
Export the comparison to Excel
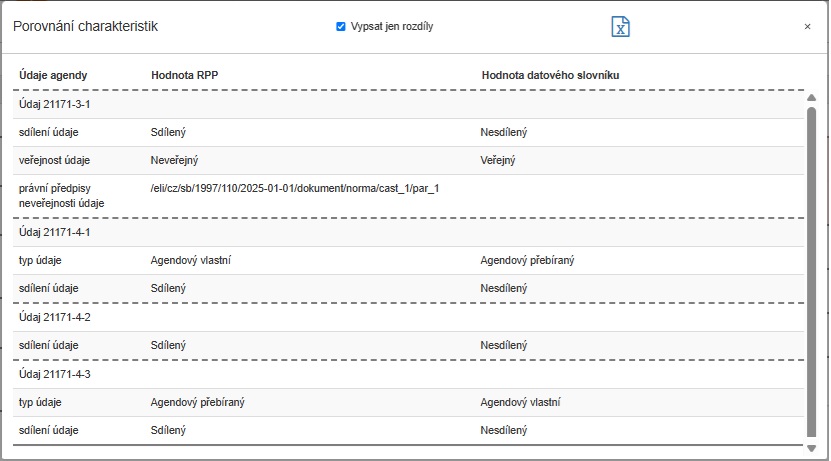pos(620,27)
